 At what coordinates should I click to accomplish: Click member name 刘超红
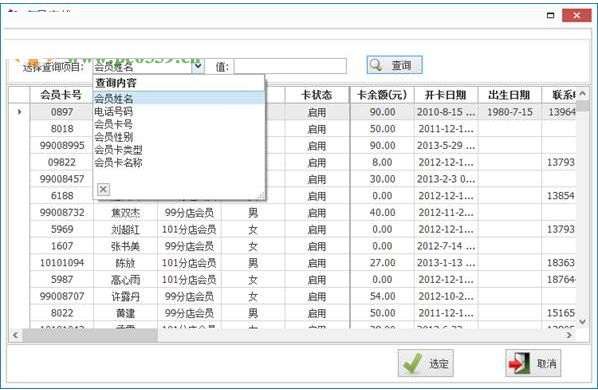pos(125,229)
